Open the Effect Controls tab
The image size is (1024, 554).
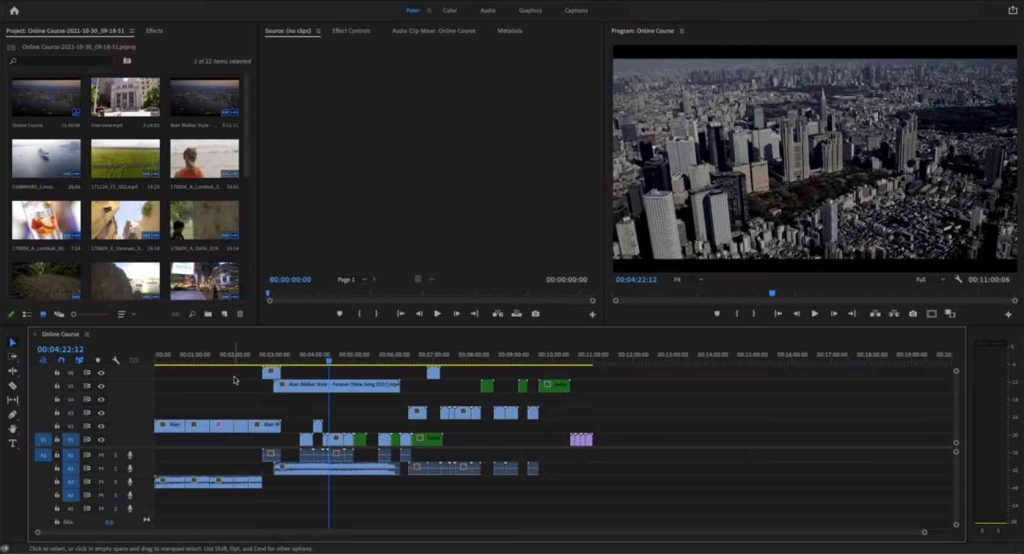351,31
